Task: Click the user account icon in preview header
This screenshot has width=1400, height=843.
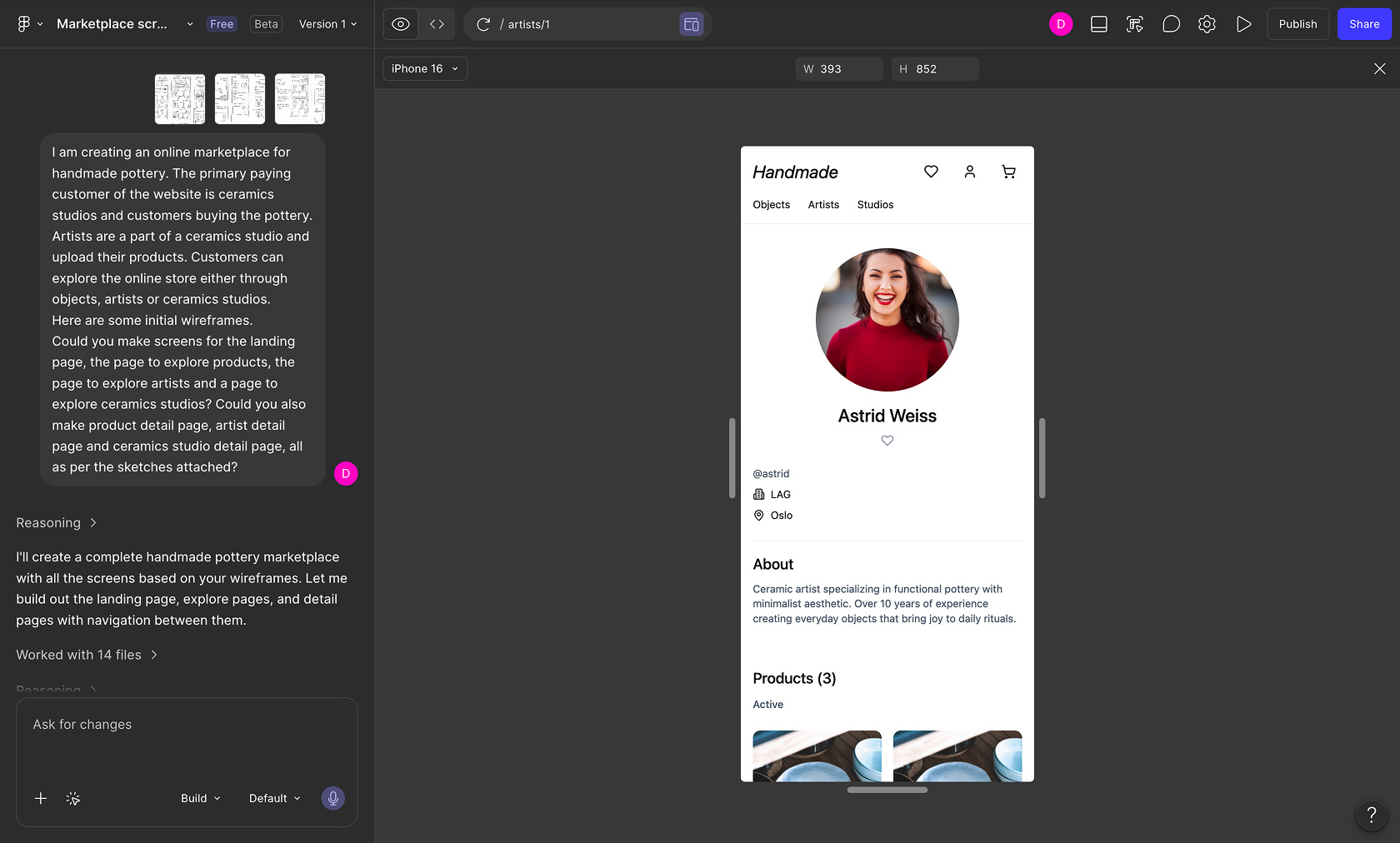Action: (x=970, y=172)
